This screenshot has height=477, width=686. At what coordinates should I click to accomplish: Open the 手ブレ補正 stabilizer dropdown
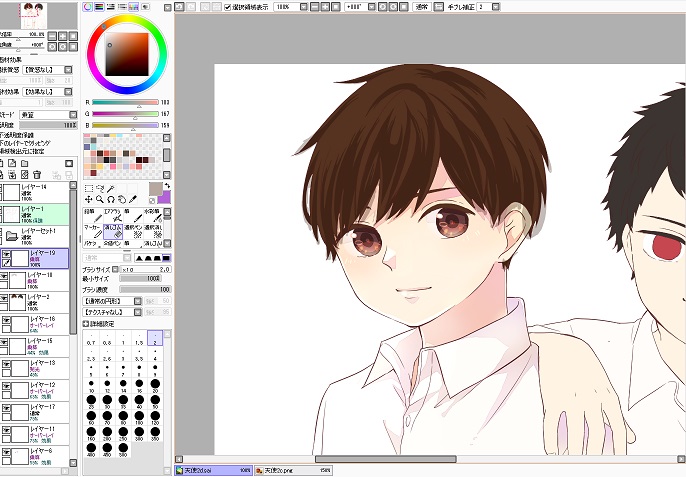point(495,7)
